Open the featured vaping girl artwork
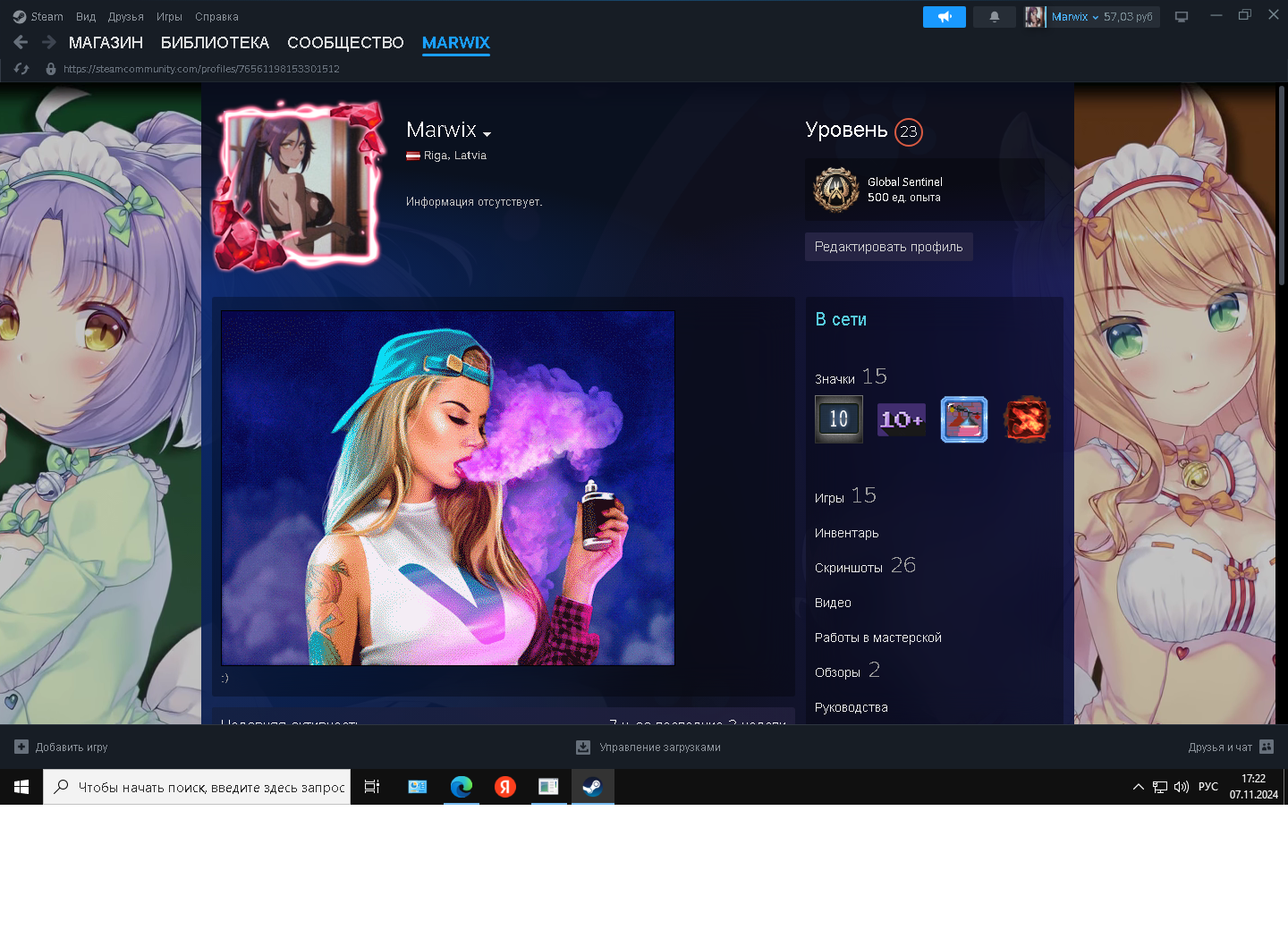The height and width of the screenshot is (946, 1288). (x=448, y=488)
